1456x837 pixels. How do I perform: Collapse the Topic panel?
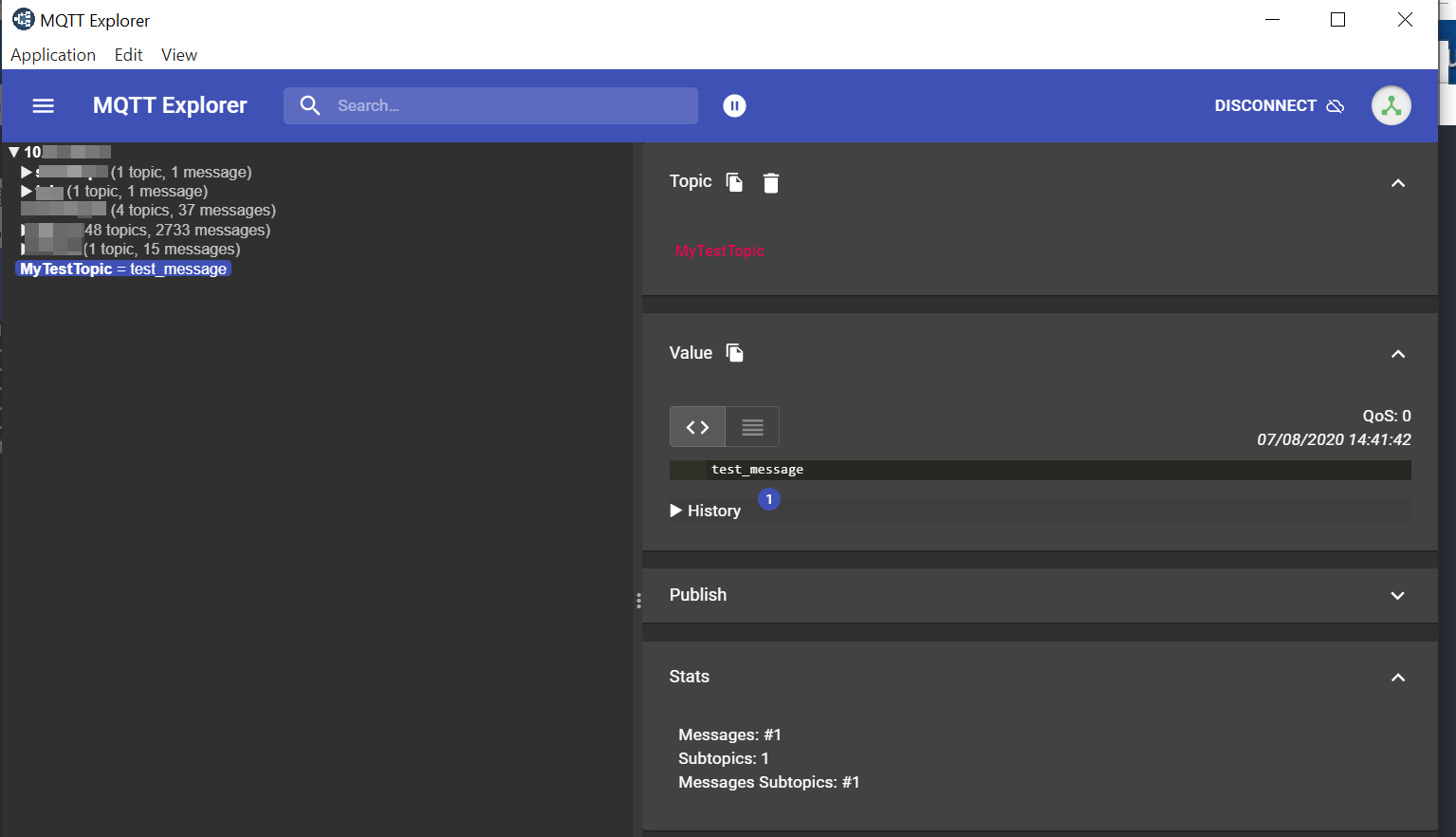(1397, 183)
